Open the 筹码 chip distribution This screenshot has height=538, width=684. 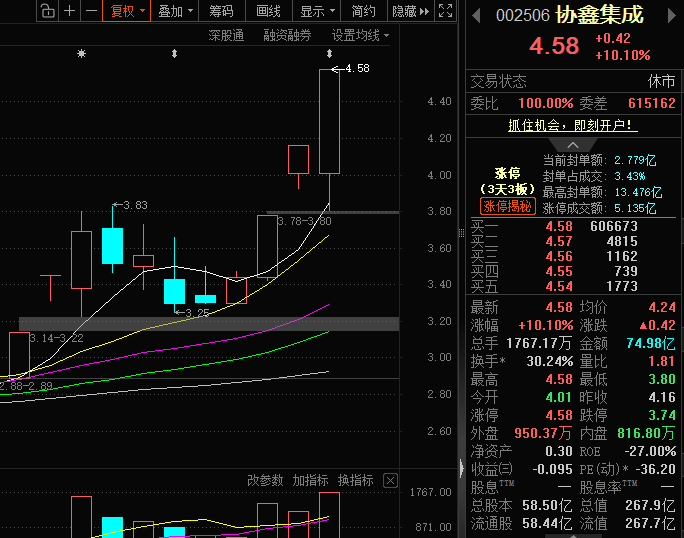[222, 11]
